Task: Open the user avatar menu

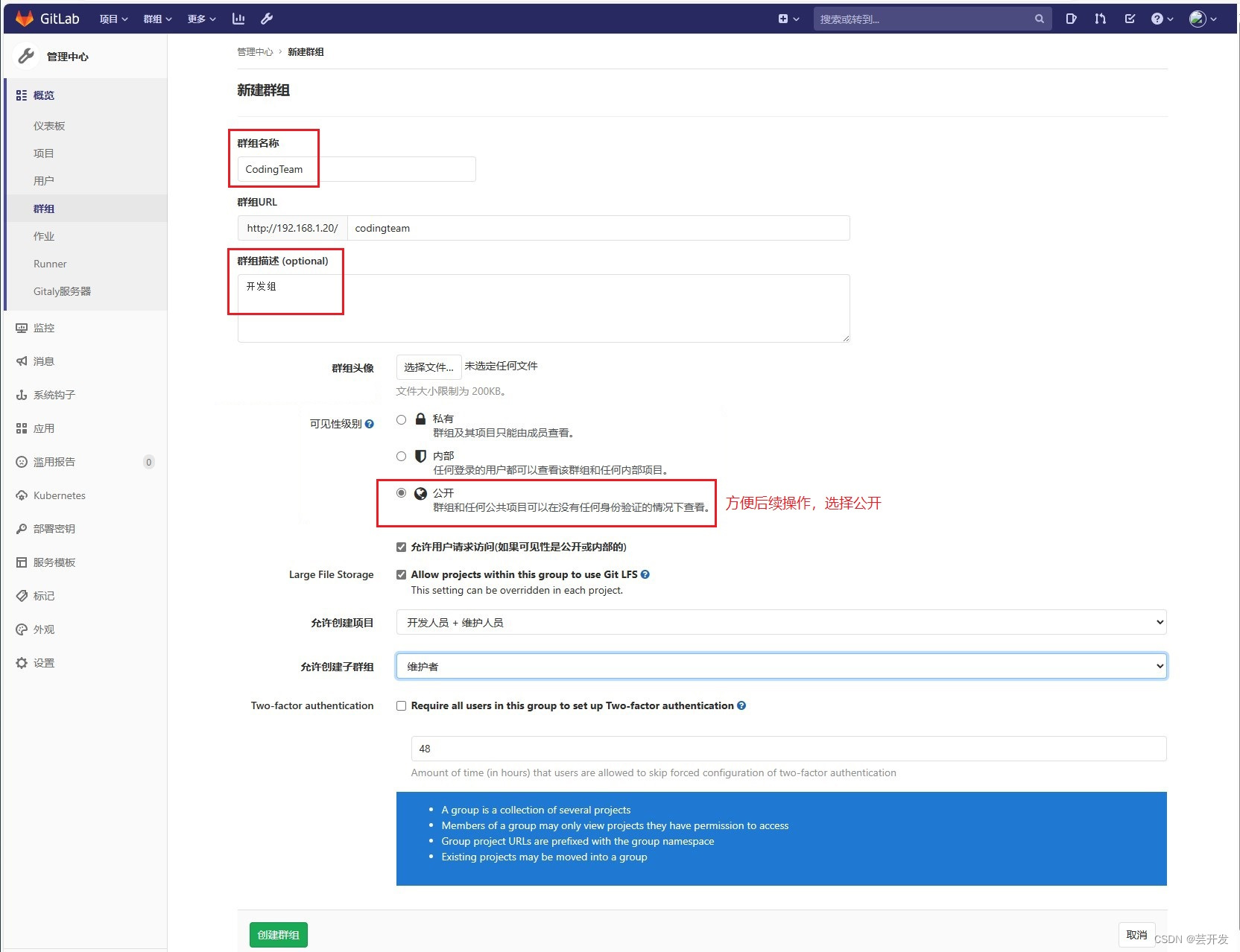Action: coord(1203,19)
